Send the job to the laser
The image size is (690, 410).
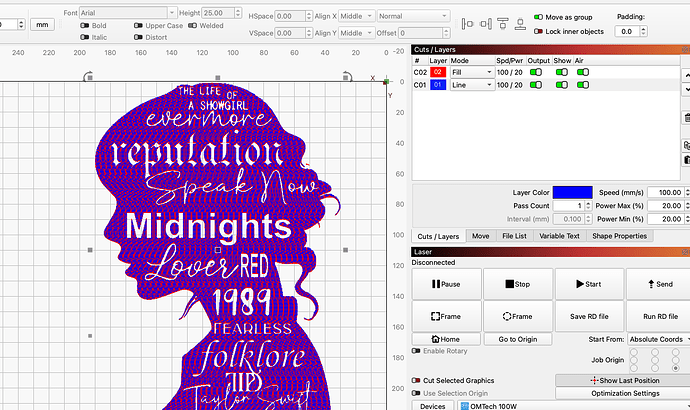click(660, 284)
